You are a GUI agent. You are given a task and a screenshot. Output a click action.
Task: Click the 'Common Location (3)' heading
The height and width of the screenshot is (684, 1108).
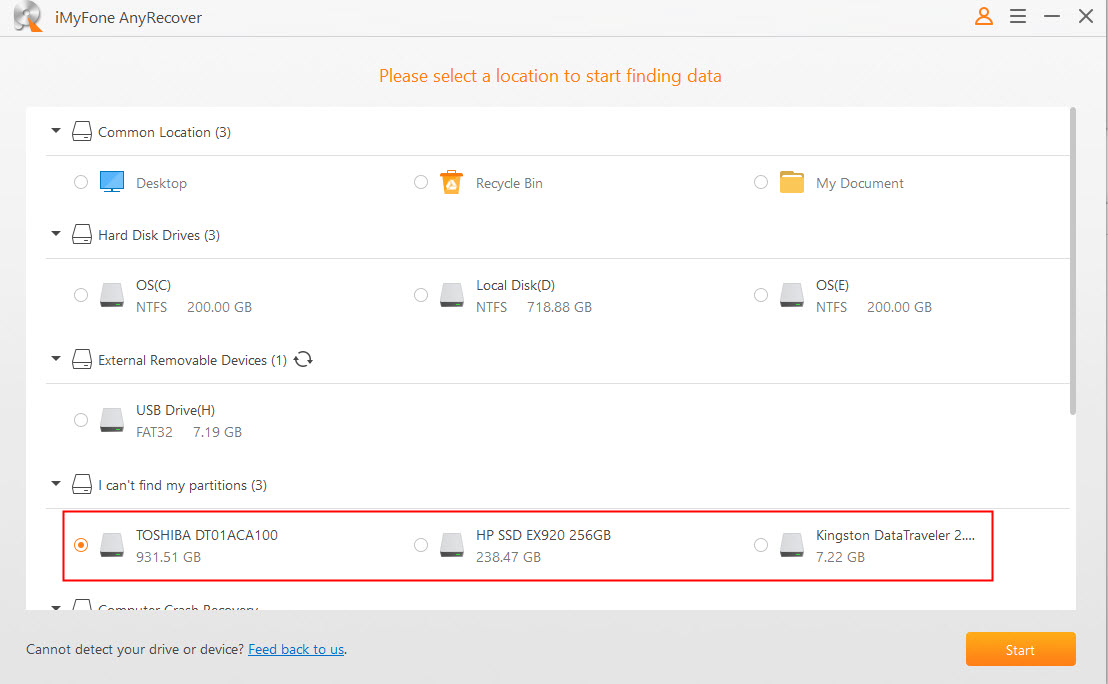point(165,132)
